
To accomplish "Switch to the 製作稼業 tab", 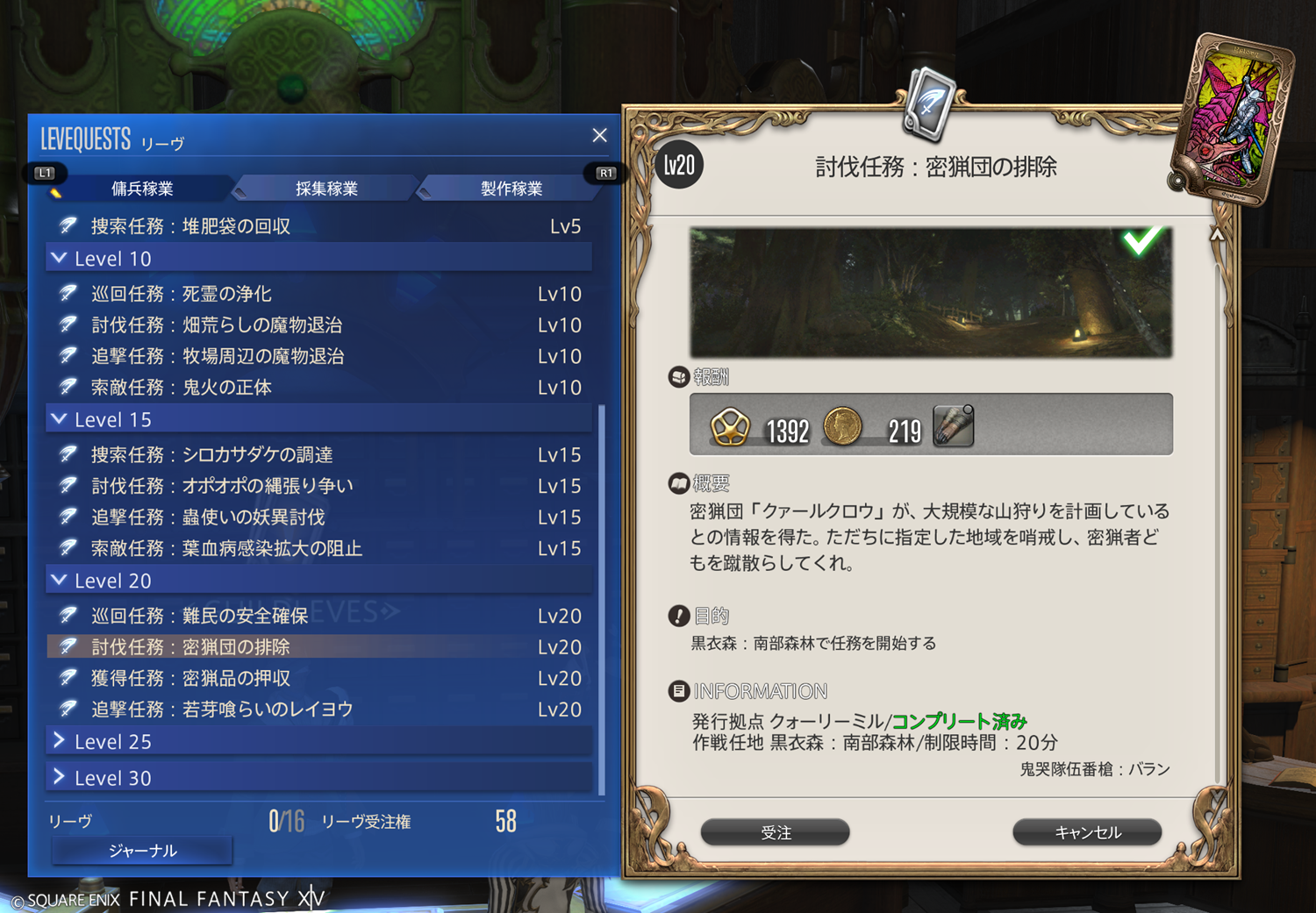I will point(511,189).
